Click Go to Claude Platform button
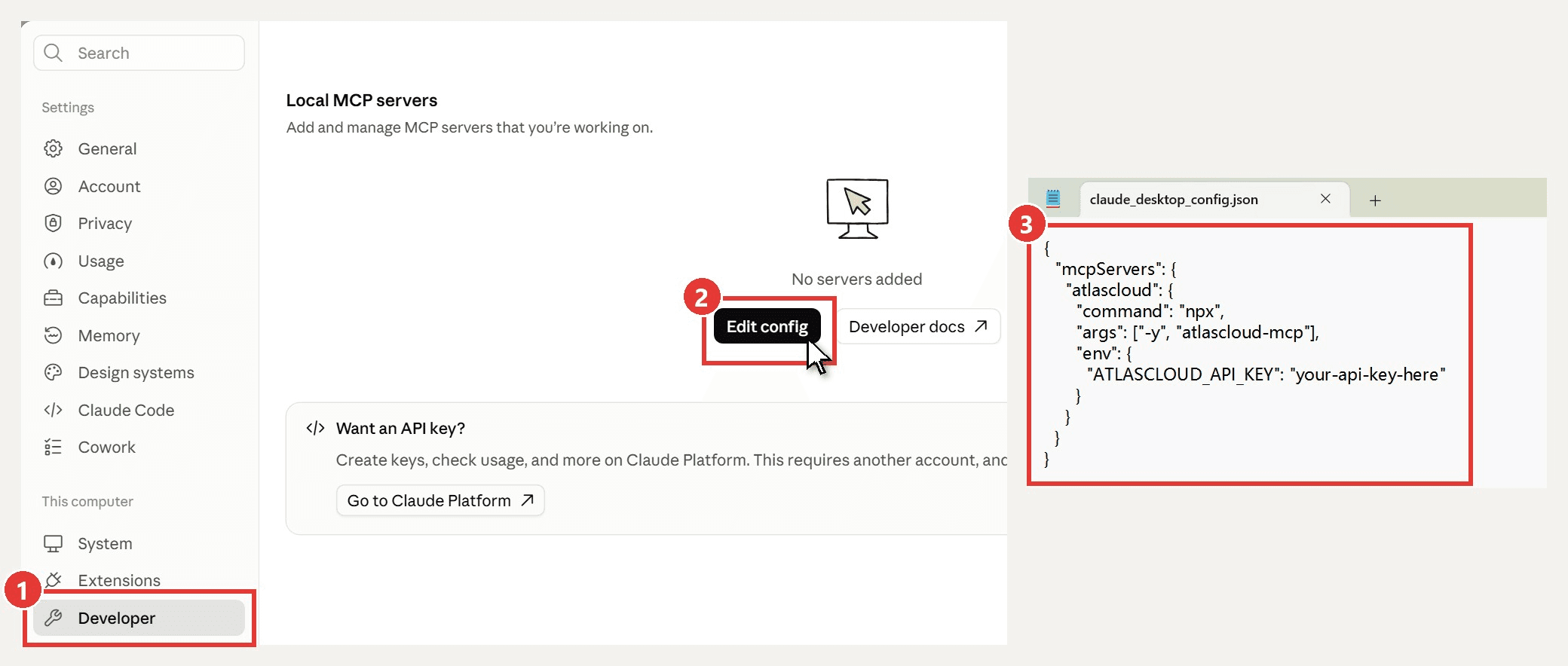Viewport: 1568px width, 666px height. click(440, 500)
